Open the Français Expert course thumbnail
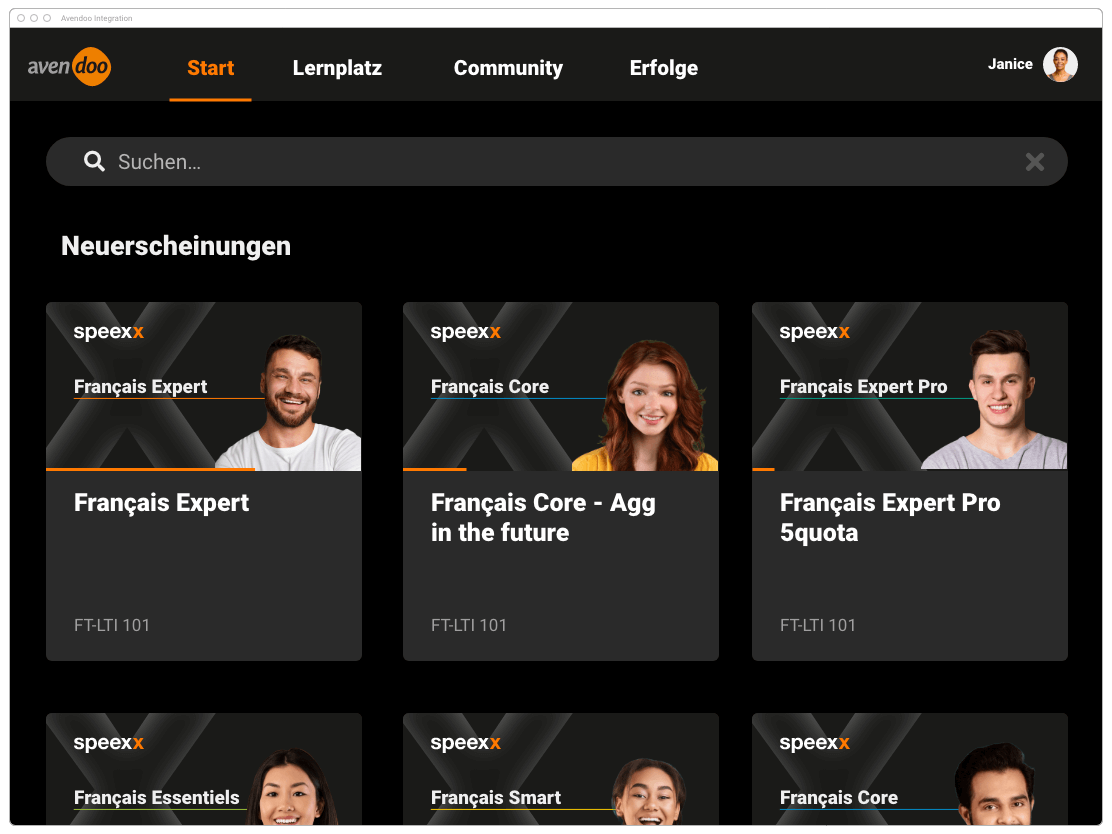The height and width of the screenshot is (834, 1112). click(204, 387)
